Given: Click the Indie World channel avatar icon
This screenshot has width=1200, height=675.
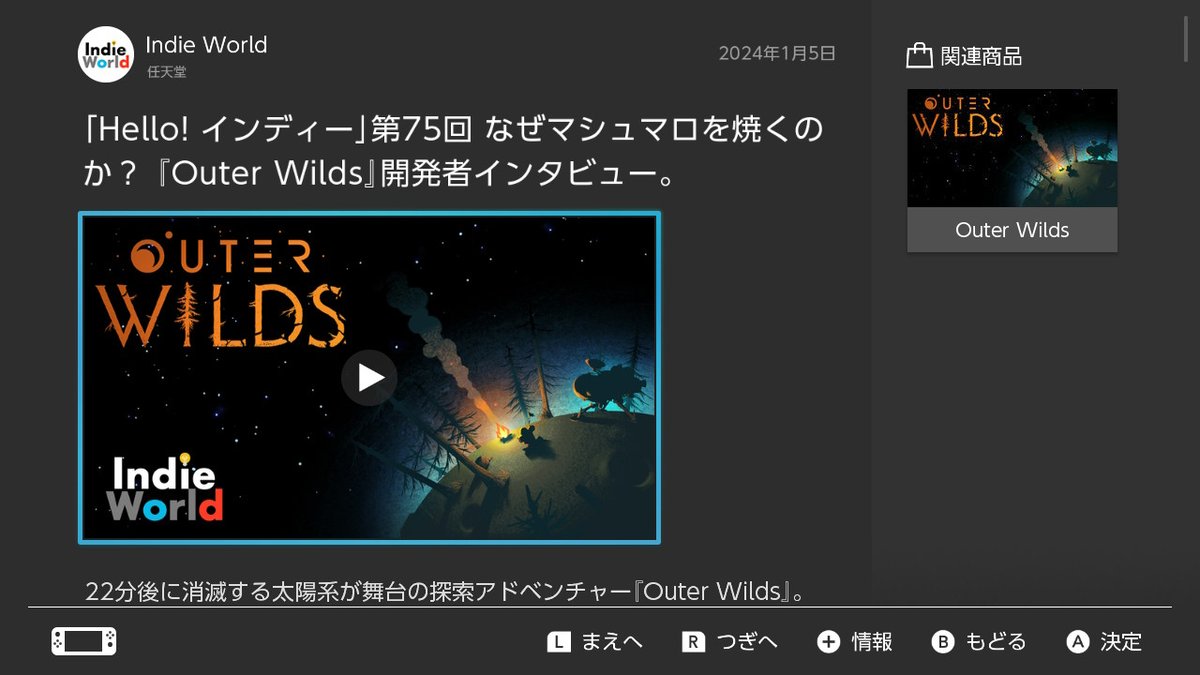Looking at the screenshot, I should [x=105, y=54].
